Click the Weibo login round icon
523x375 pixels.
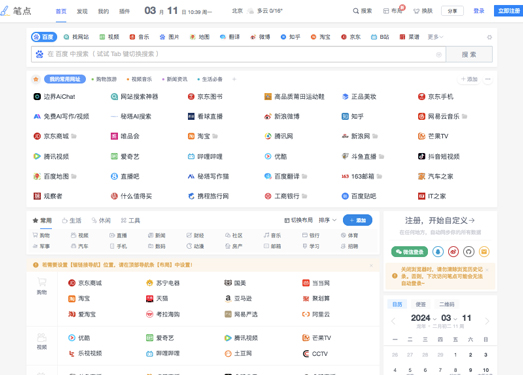[x=453, y=252]
